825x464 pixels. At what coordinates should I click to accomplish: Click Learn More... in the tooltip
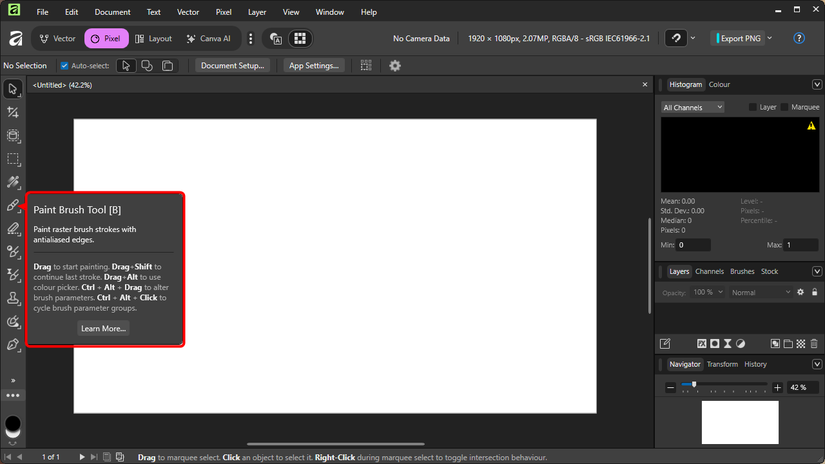tap(103, 328)
